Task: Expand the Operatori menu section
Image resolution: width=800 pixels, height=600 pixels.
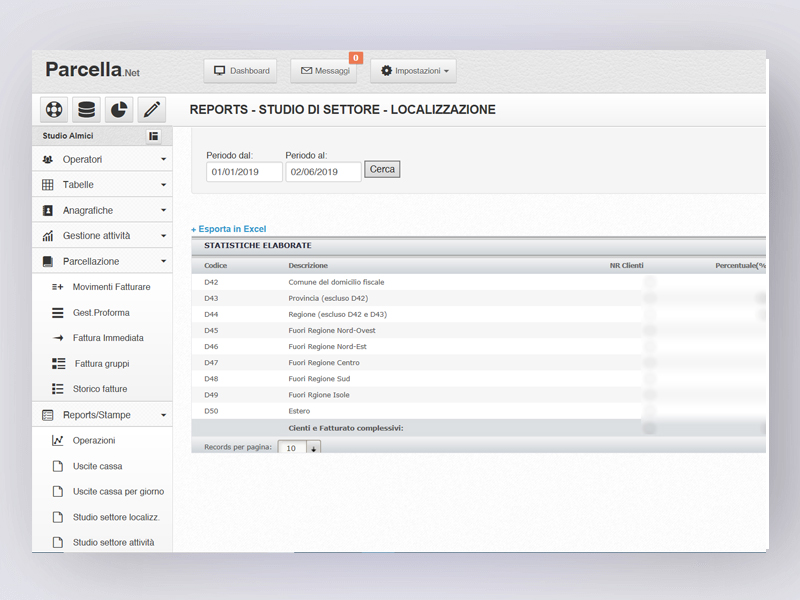Action: (x=102, y=159)
